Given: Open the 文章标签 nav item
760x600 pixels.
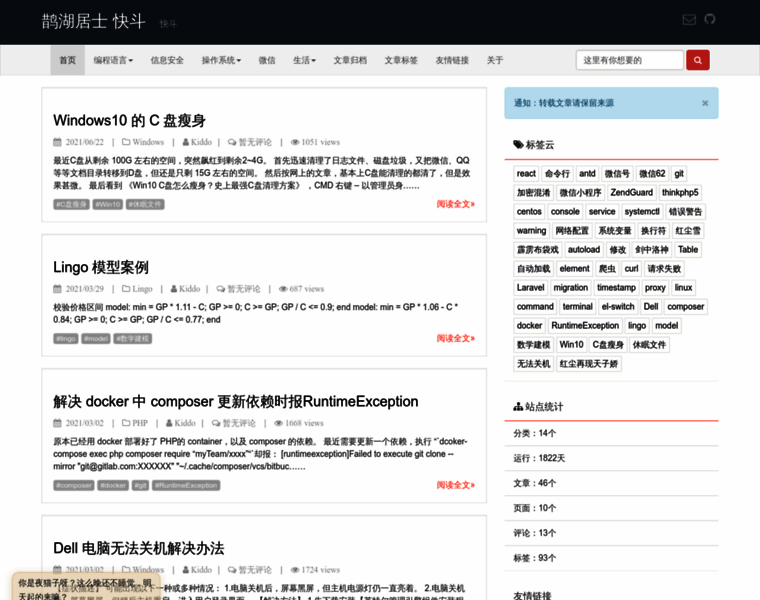Looking at the screenshot, I should 401,60.
